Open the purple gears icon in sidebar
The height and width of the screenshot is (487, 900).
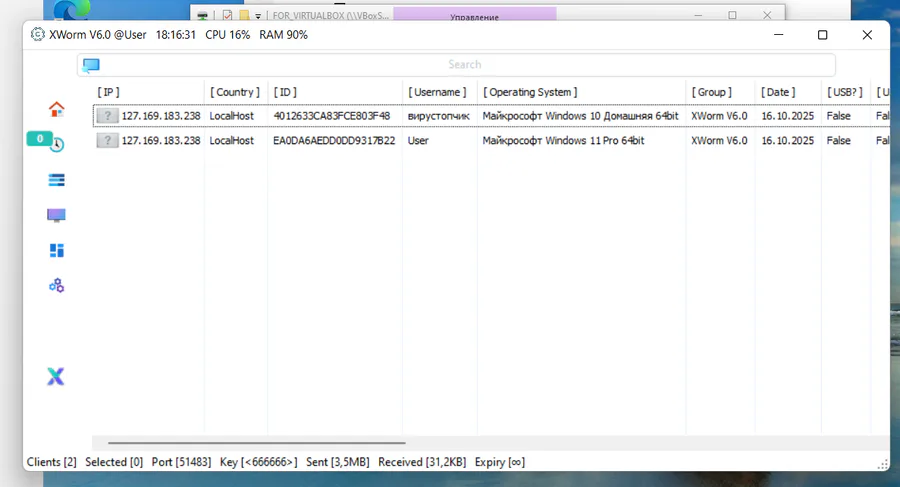(56, 285)
